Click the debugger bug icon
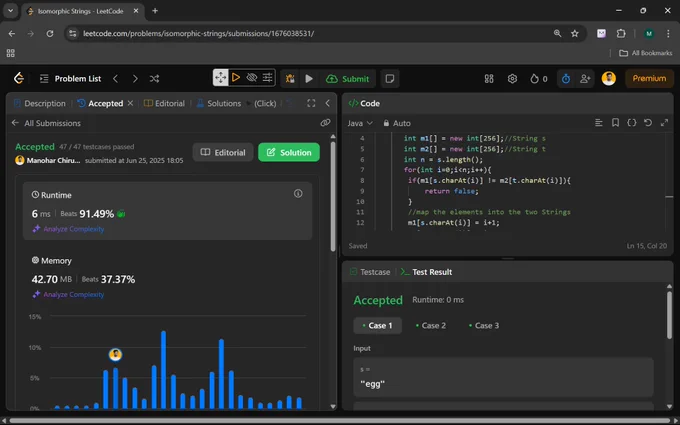This screenshot has width=680, height=425. 290,78
